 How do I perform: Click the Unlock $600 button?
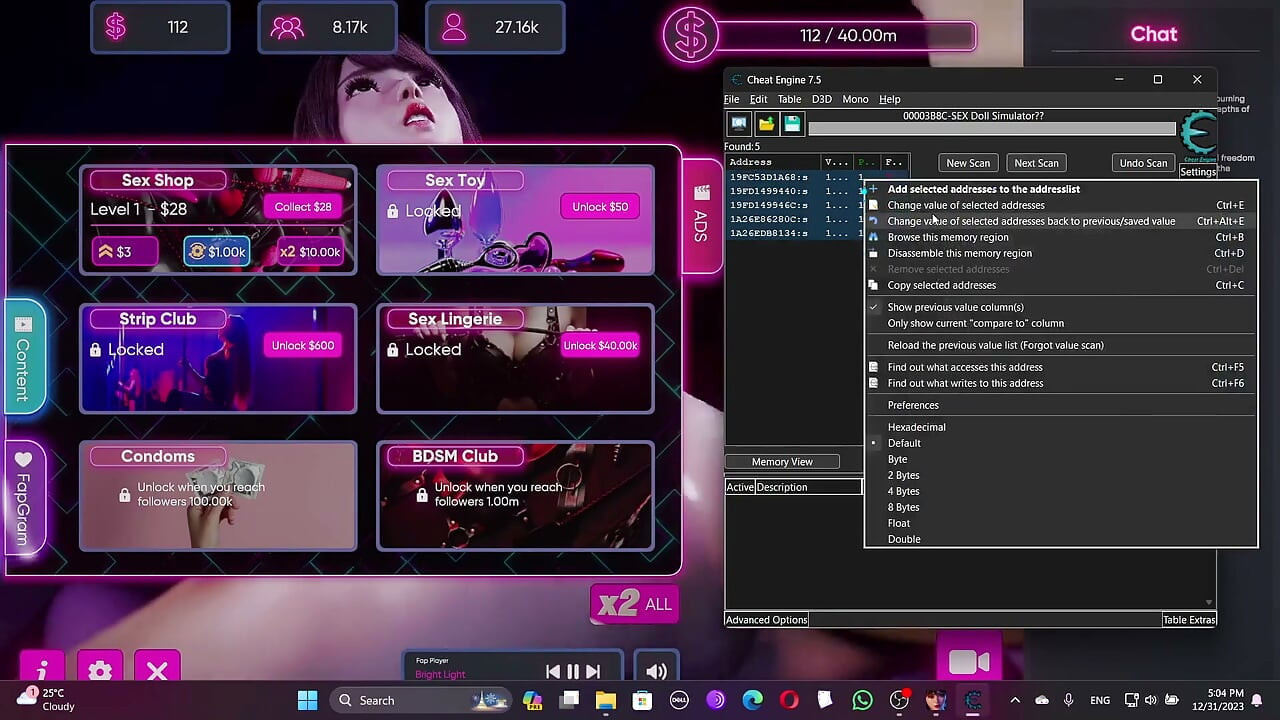[303, 345]
